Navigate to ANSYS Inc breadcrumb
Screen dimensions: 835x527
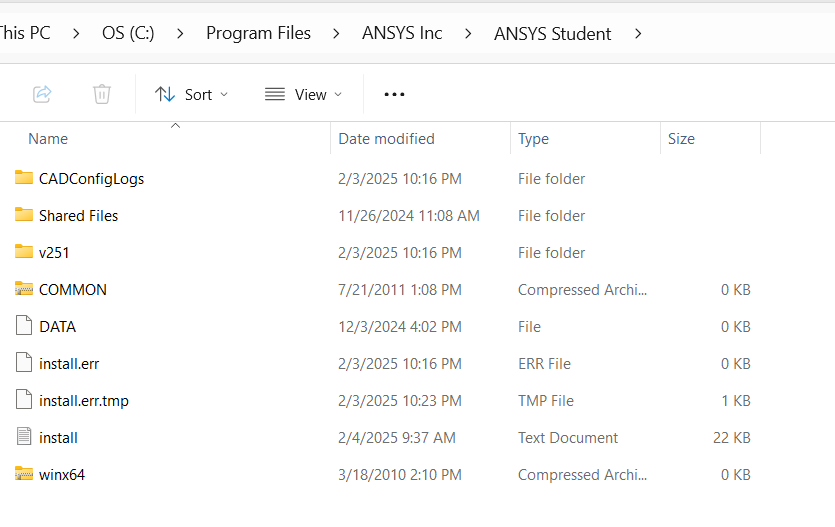[402, 33]
